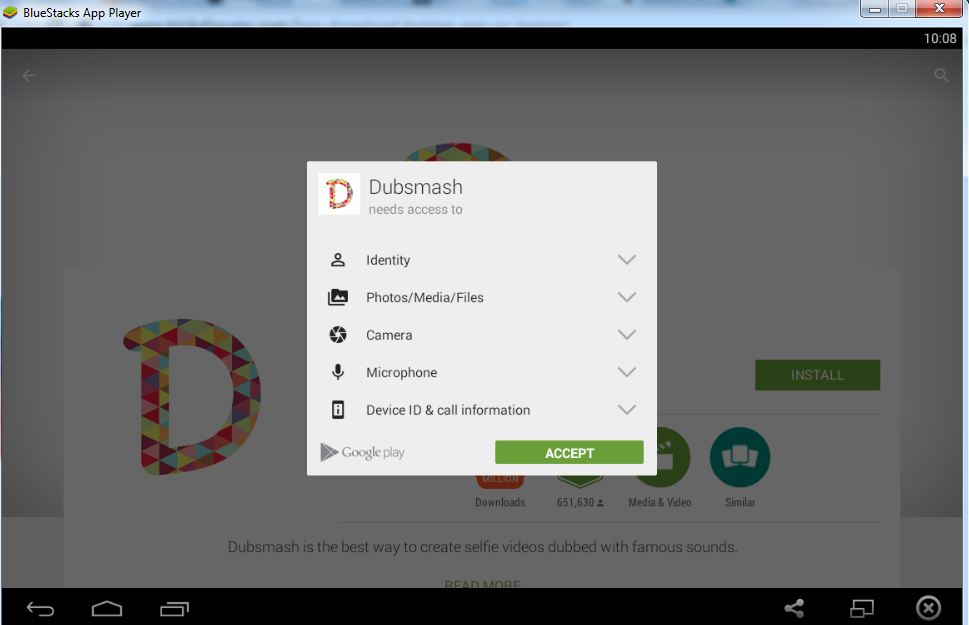This screenshot has height=625, width=969.
Task: Minimize the BlueStacks App Player window
Action: [874, 9]
